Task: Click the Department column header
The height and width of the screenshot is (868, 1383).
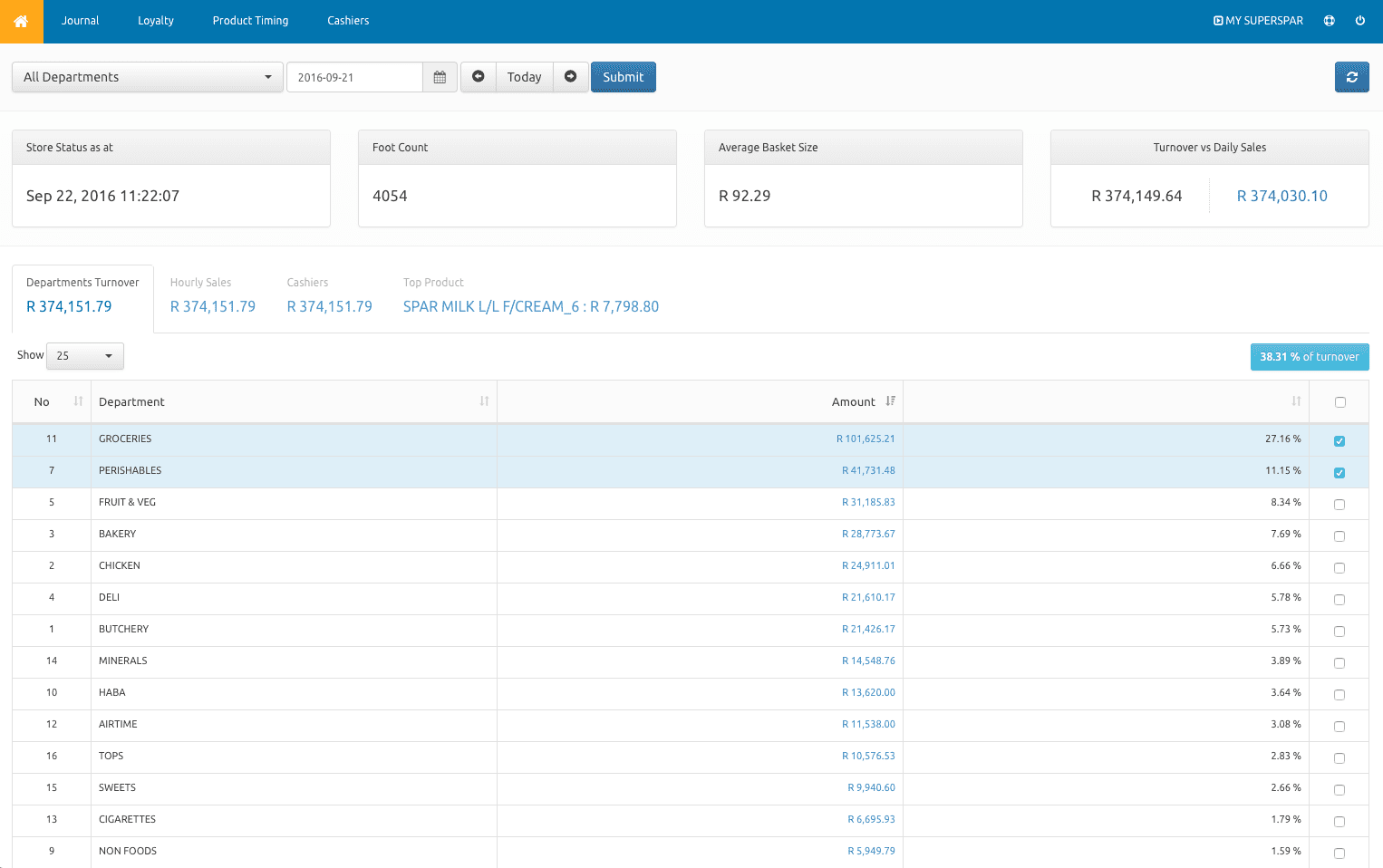Action: 294,401
